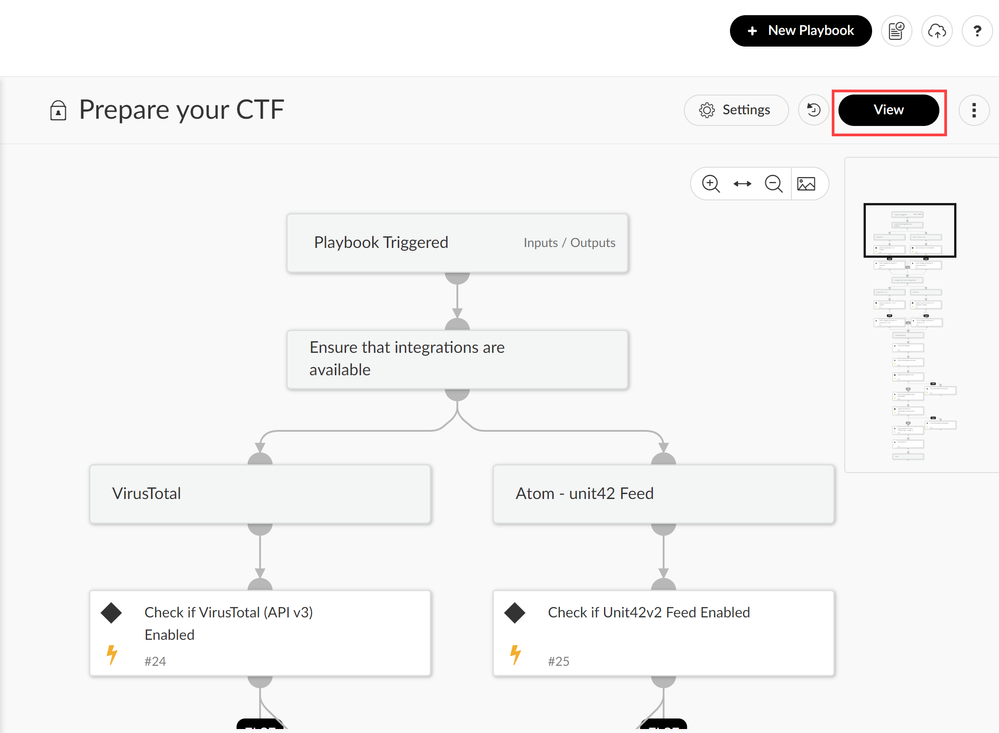Click the upload cloud icon
The height and width of the screenshot is (733, 999).
click(x=937, y=31)
